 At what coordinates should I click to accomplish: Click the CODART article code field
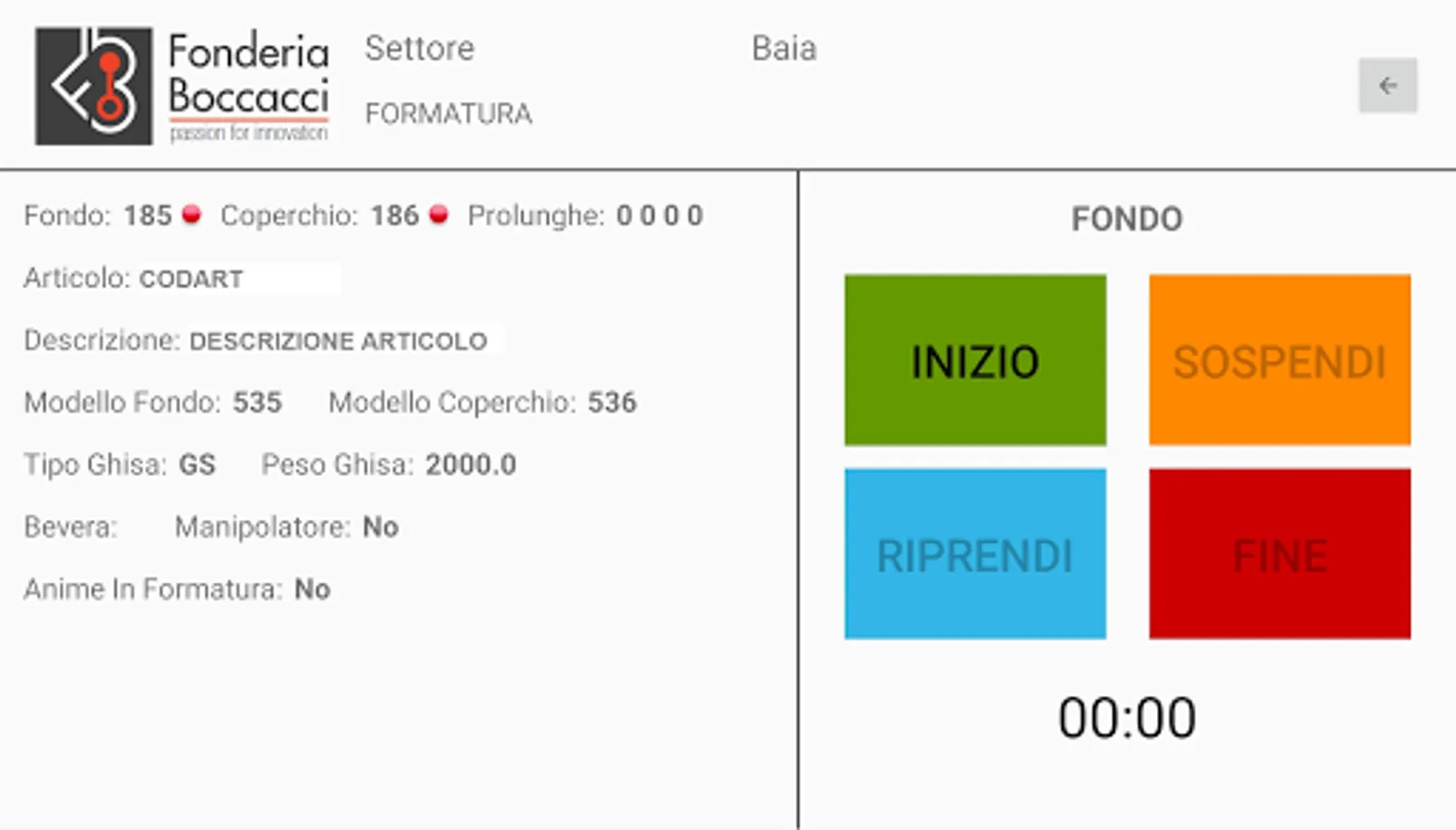[x=191, y=279]
